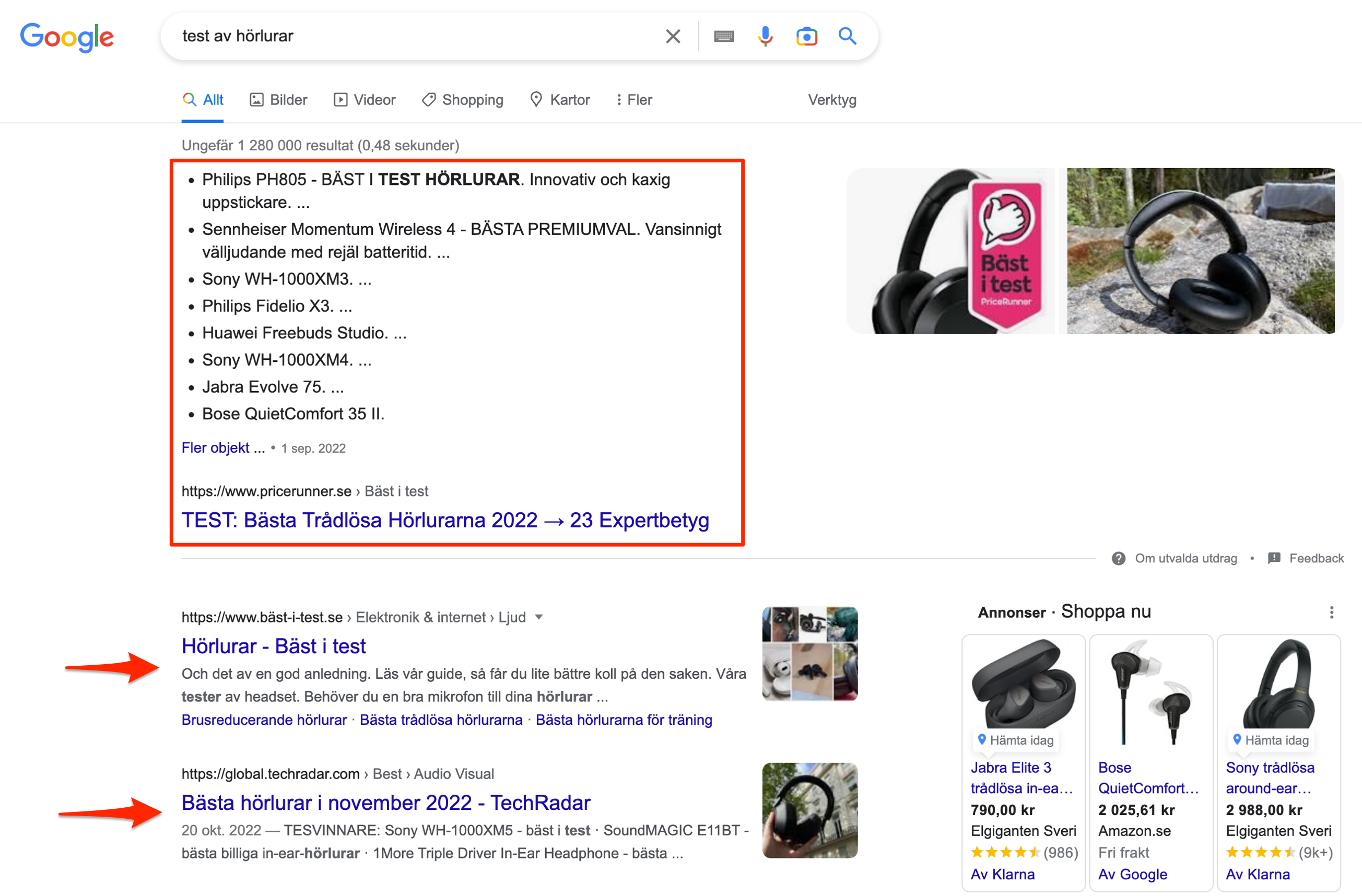Click the magnifier search button
Screen dimensions: 1362x896
click(x=848, y=36)
